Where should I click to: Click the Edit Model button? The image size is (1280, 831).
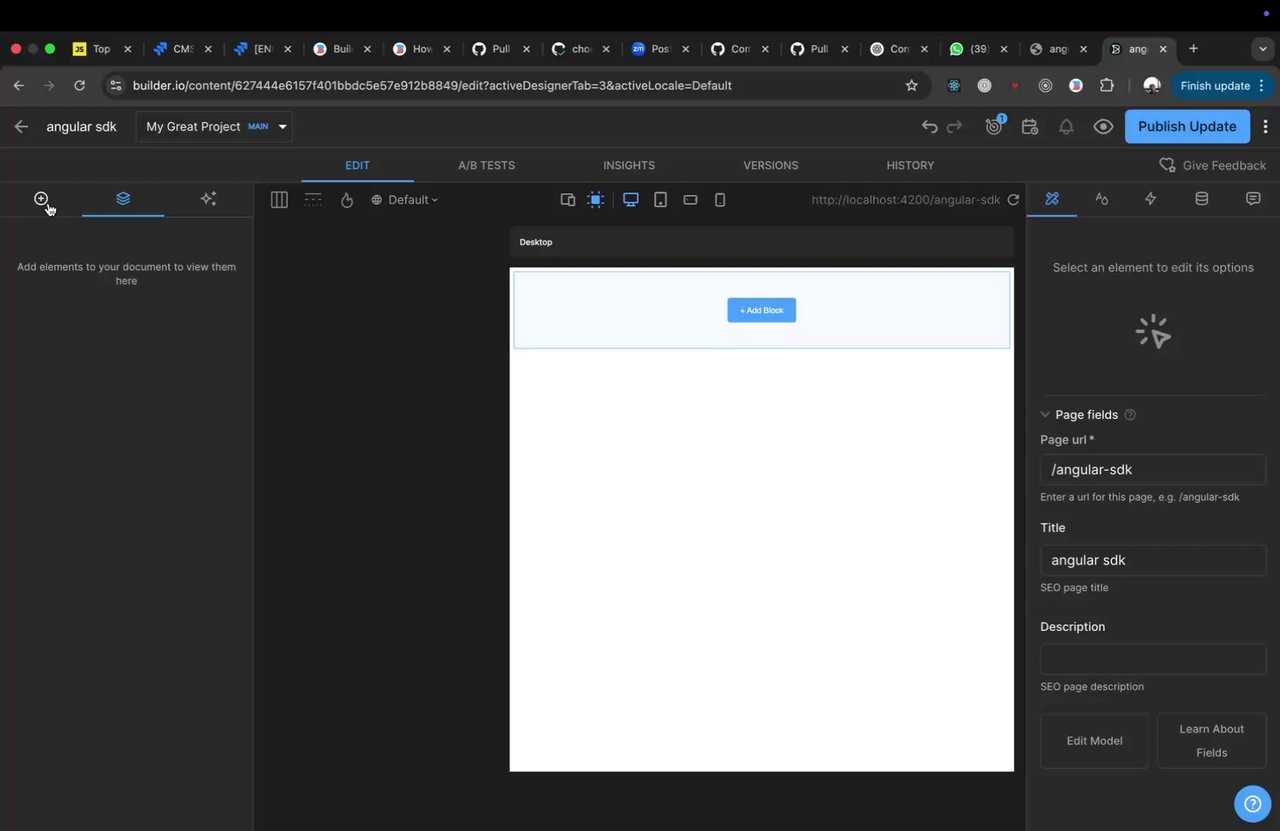(1094, 741)
